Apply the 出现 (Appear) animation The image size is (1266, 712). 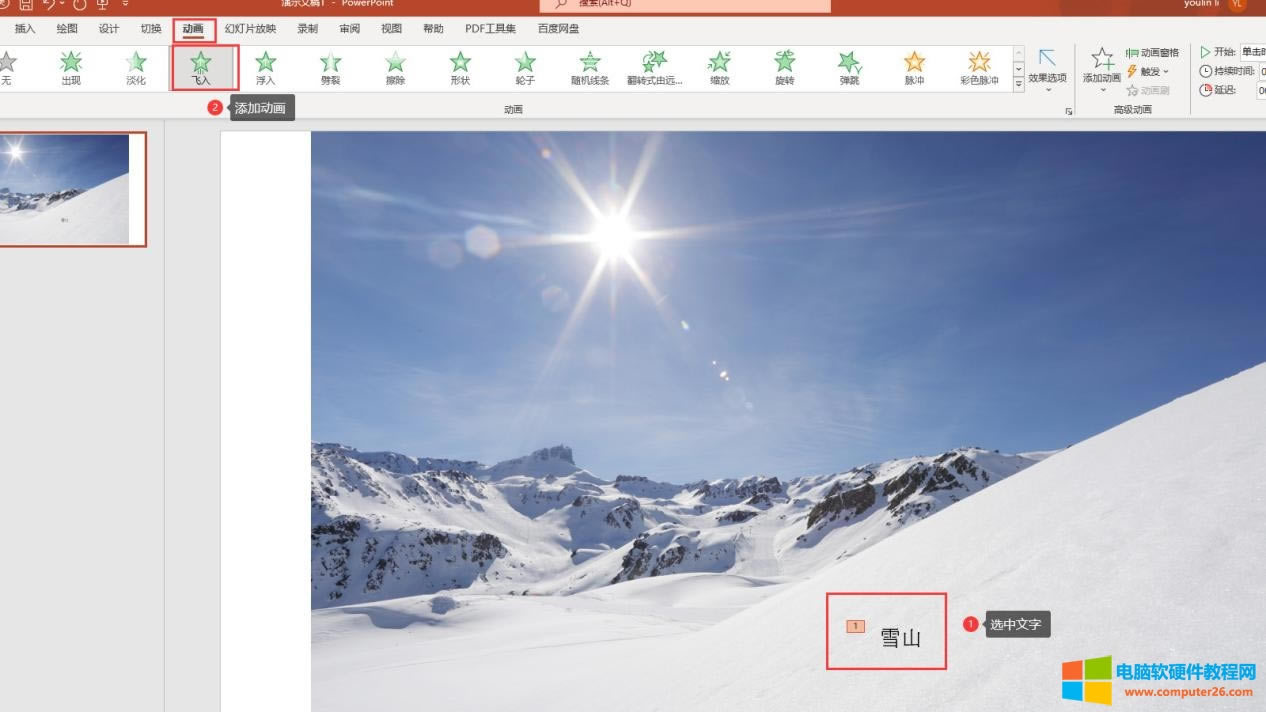point(71,68)
